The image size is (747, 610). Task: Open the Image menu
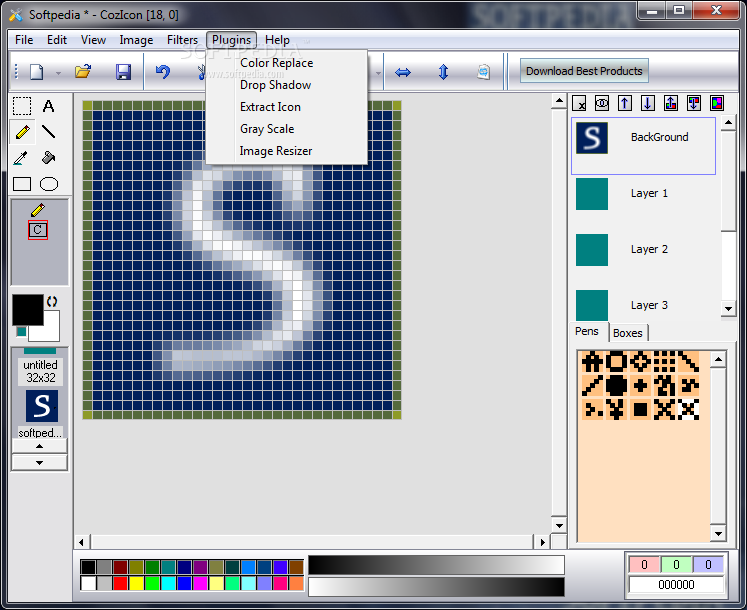(136, 40)
